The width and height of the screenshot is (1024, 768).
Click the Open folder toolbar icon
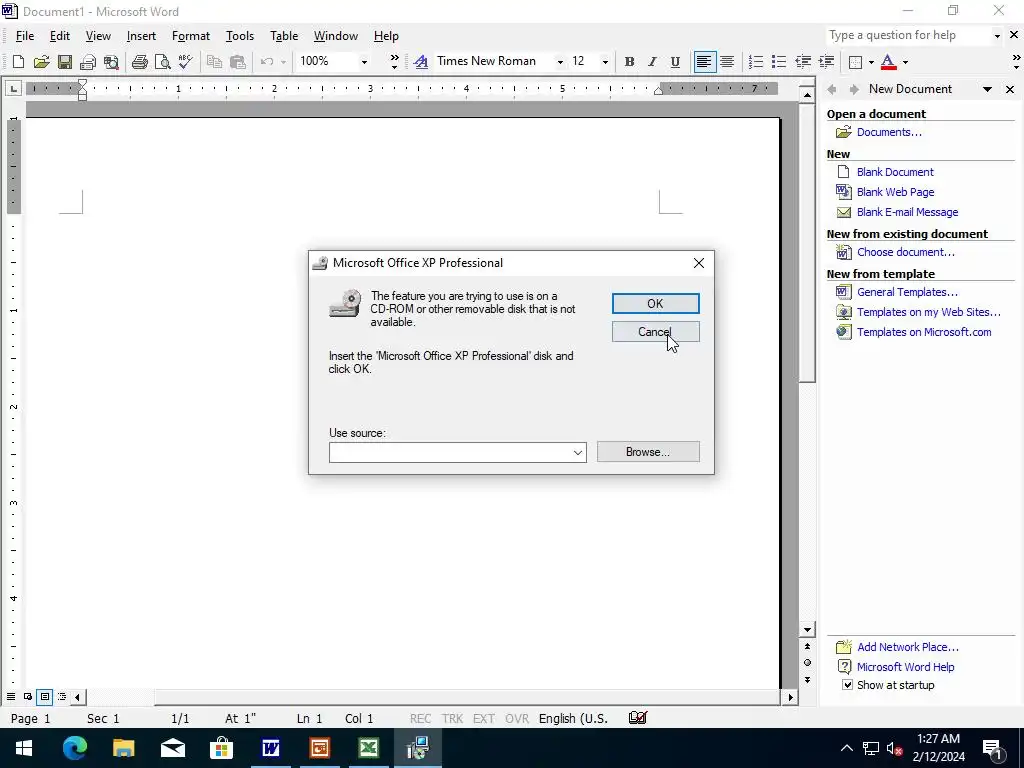pyautogui.click(x=41, y=62)
